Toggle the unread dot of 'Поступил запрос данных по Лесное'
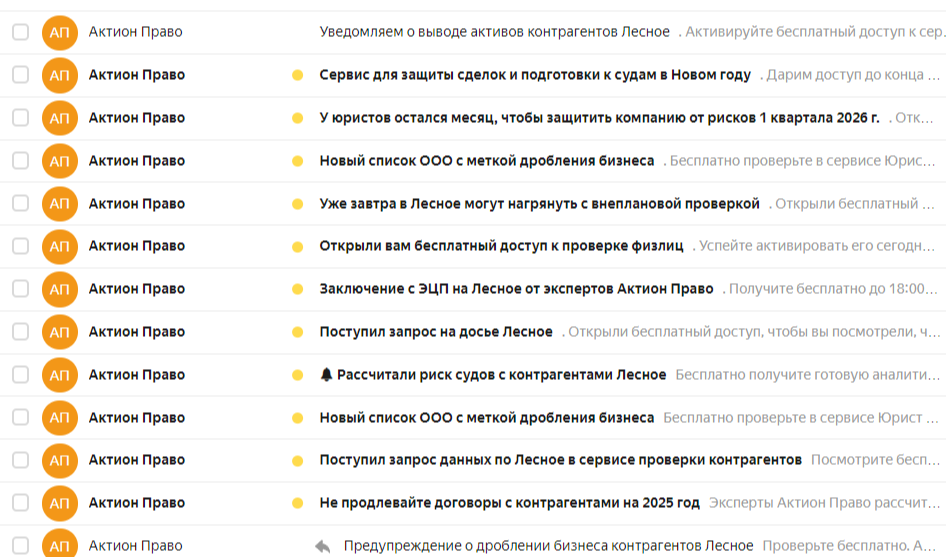 click(x=297, y=460)
